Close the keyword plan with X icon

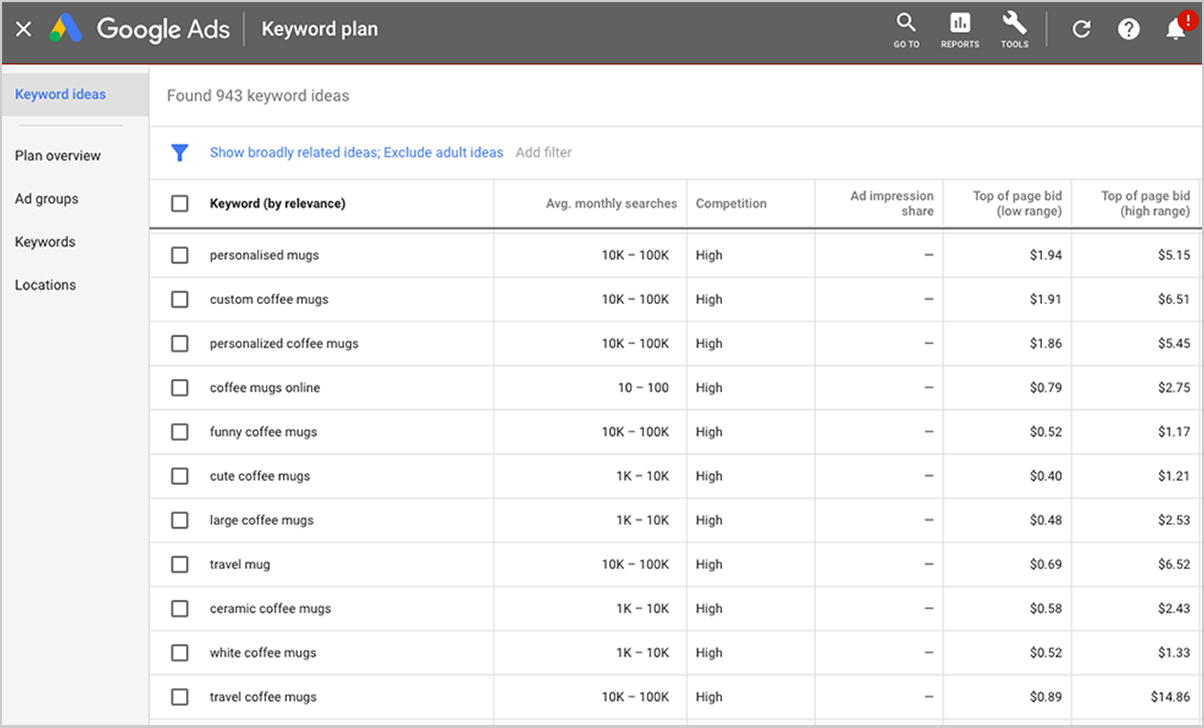24,29
